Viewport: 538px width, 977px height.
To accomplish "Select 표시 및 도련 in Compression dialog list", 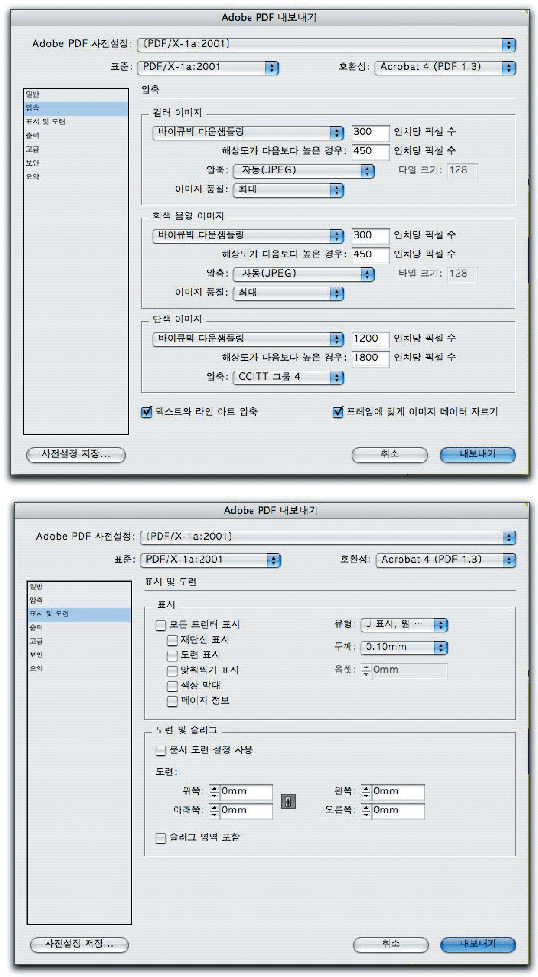I will click(x=75, y=122).
